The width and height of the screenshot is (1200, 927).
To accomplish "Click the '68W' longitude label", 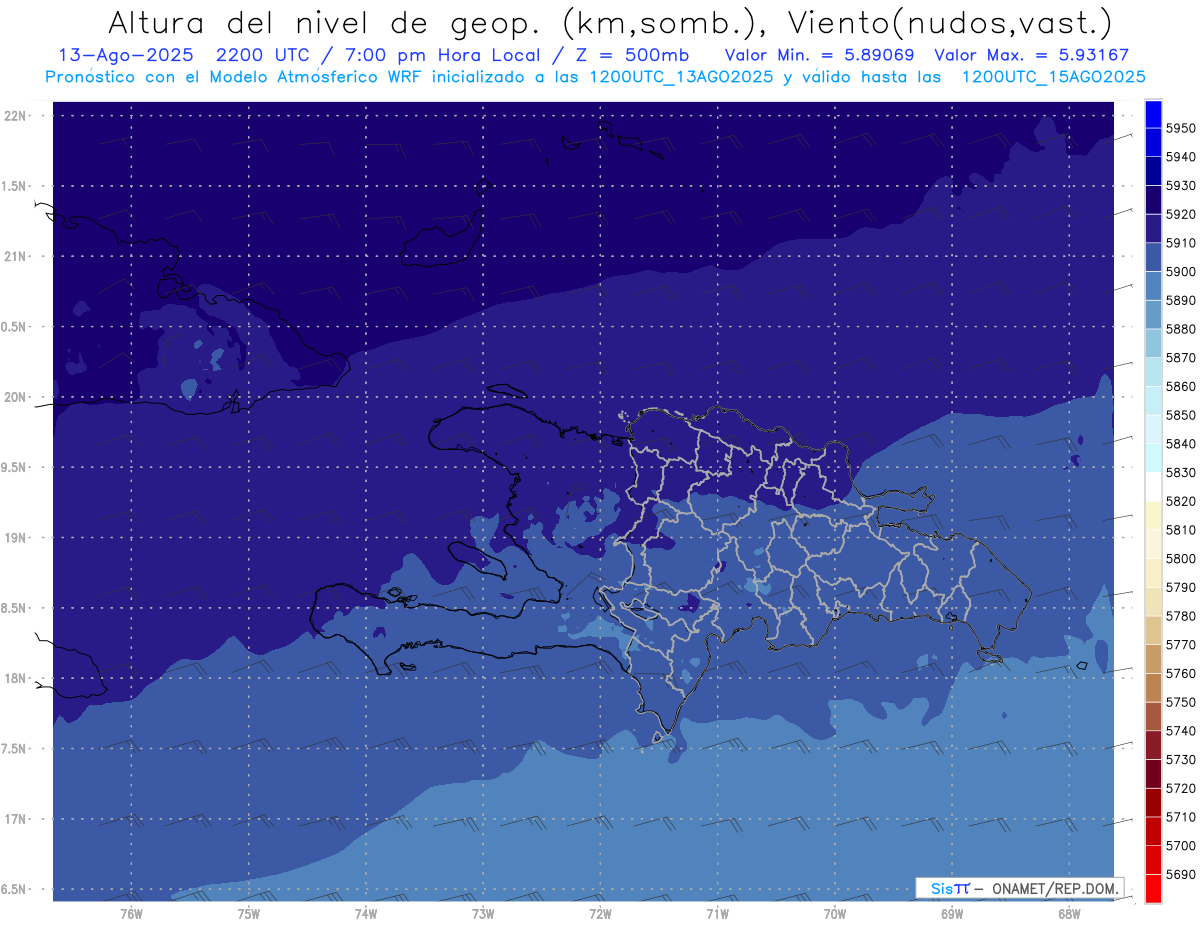I will tap(1068, 914).
